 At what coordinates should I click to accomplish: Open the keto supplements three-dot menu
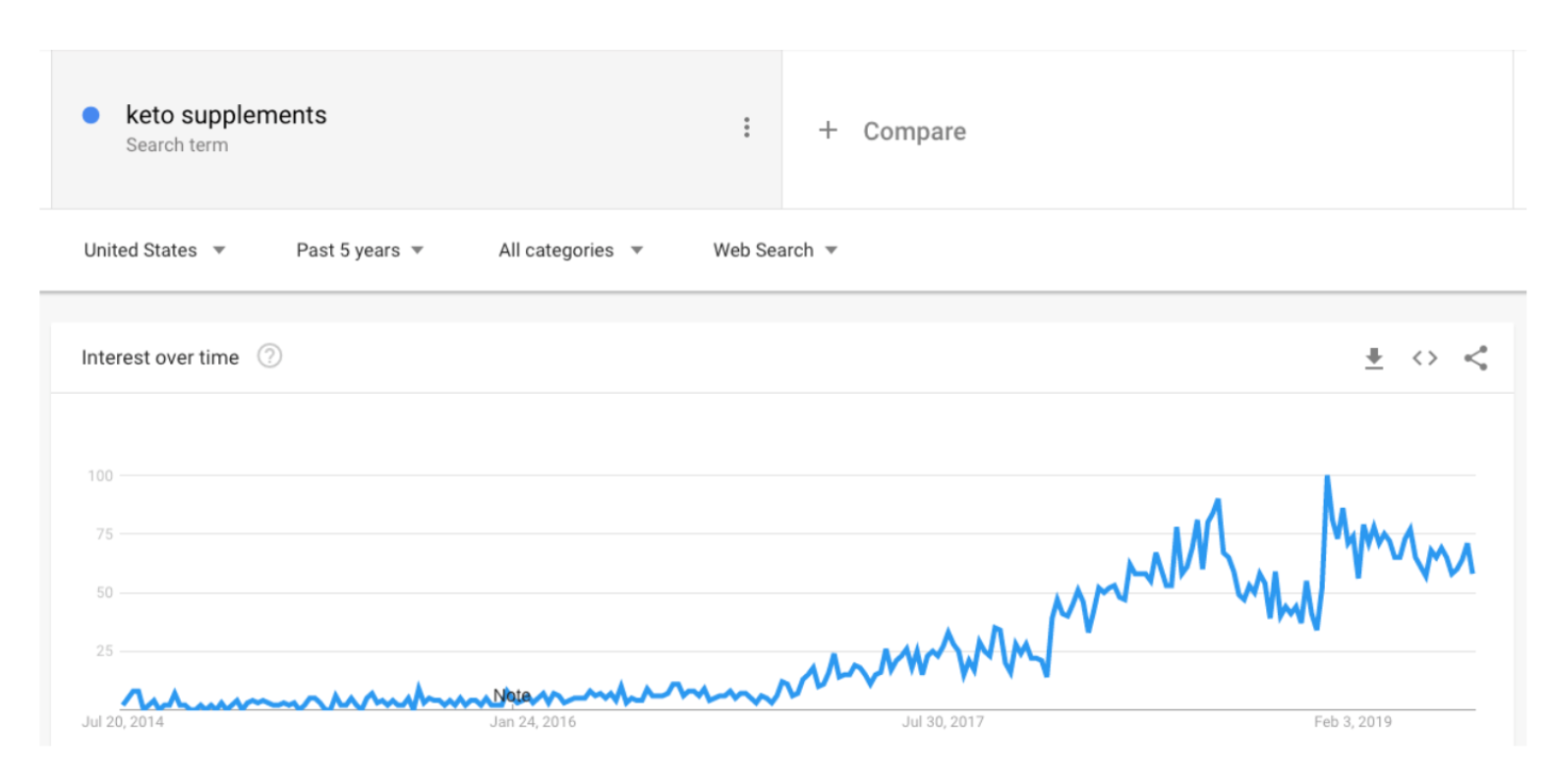tap(747, 128)
